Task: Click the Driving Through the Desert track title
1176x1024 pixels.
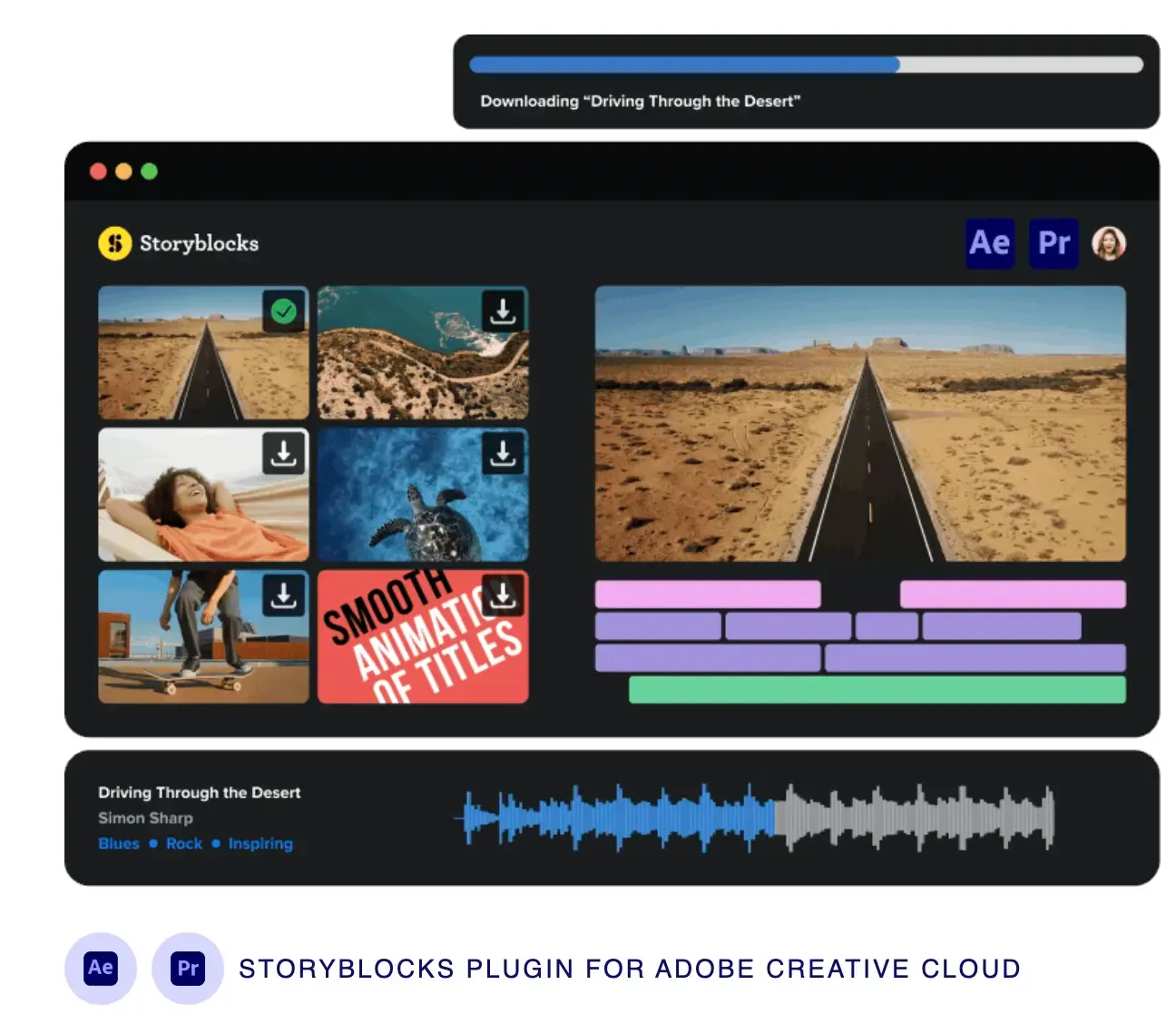Action: [200, 793]
